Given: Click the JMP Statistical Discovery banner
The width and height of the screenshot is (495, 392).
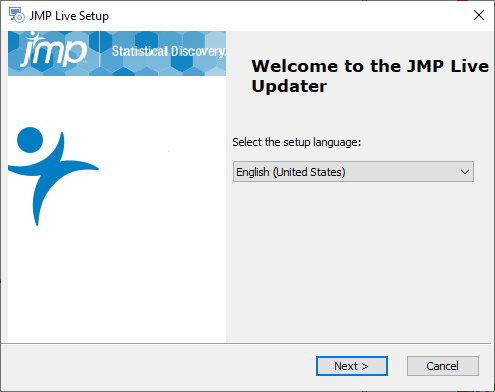Looking at the screenshot, I should (117, 53).
